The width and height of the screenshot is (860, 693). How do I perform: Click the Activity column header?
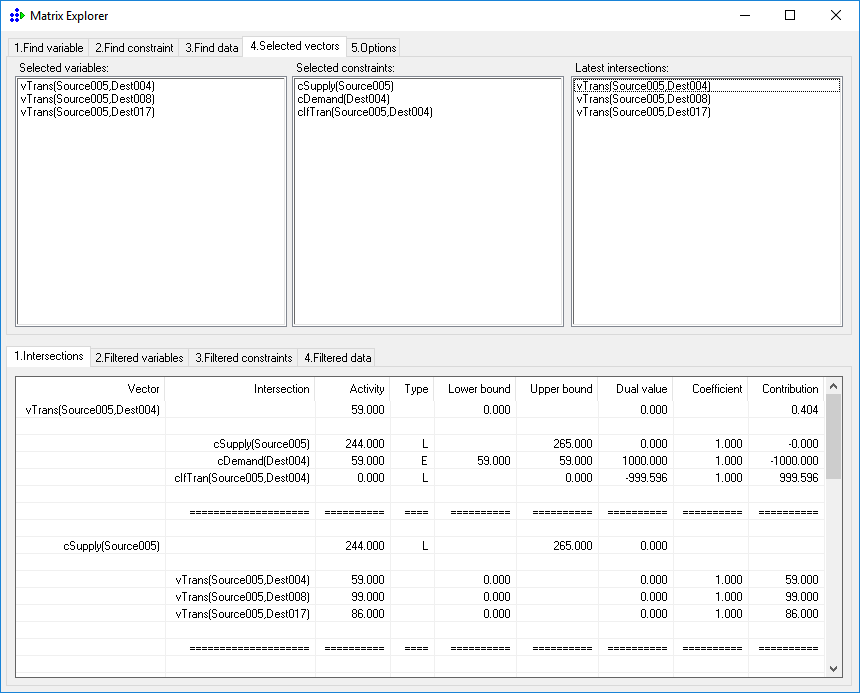pyautogui.click(x=366, y=389)
